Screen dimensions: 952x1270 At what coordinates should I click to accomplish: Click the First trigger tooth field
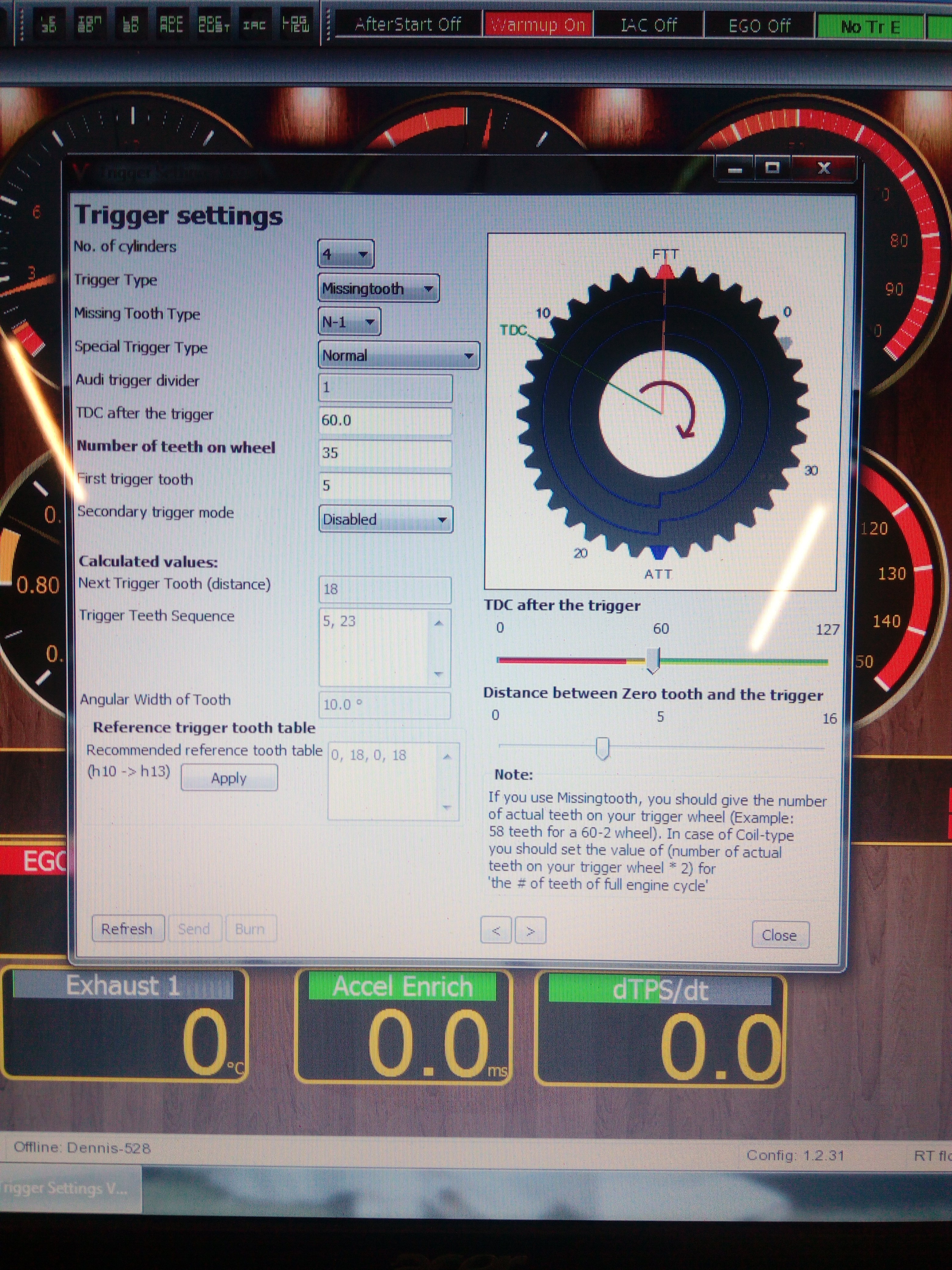[x=385, y=486]
